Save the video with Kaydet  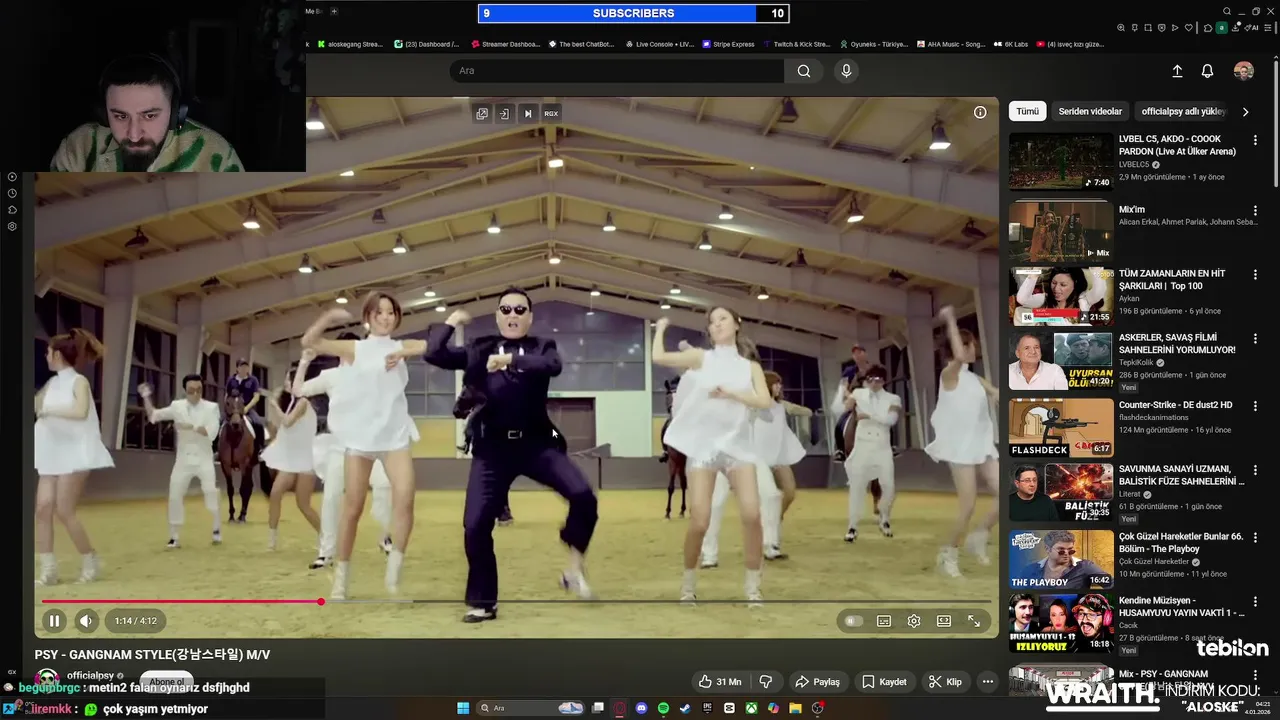[x=884, y=682]
